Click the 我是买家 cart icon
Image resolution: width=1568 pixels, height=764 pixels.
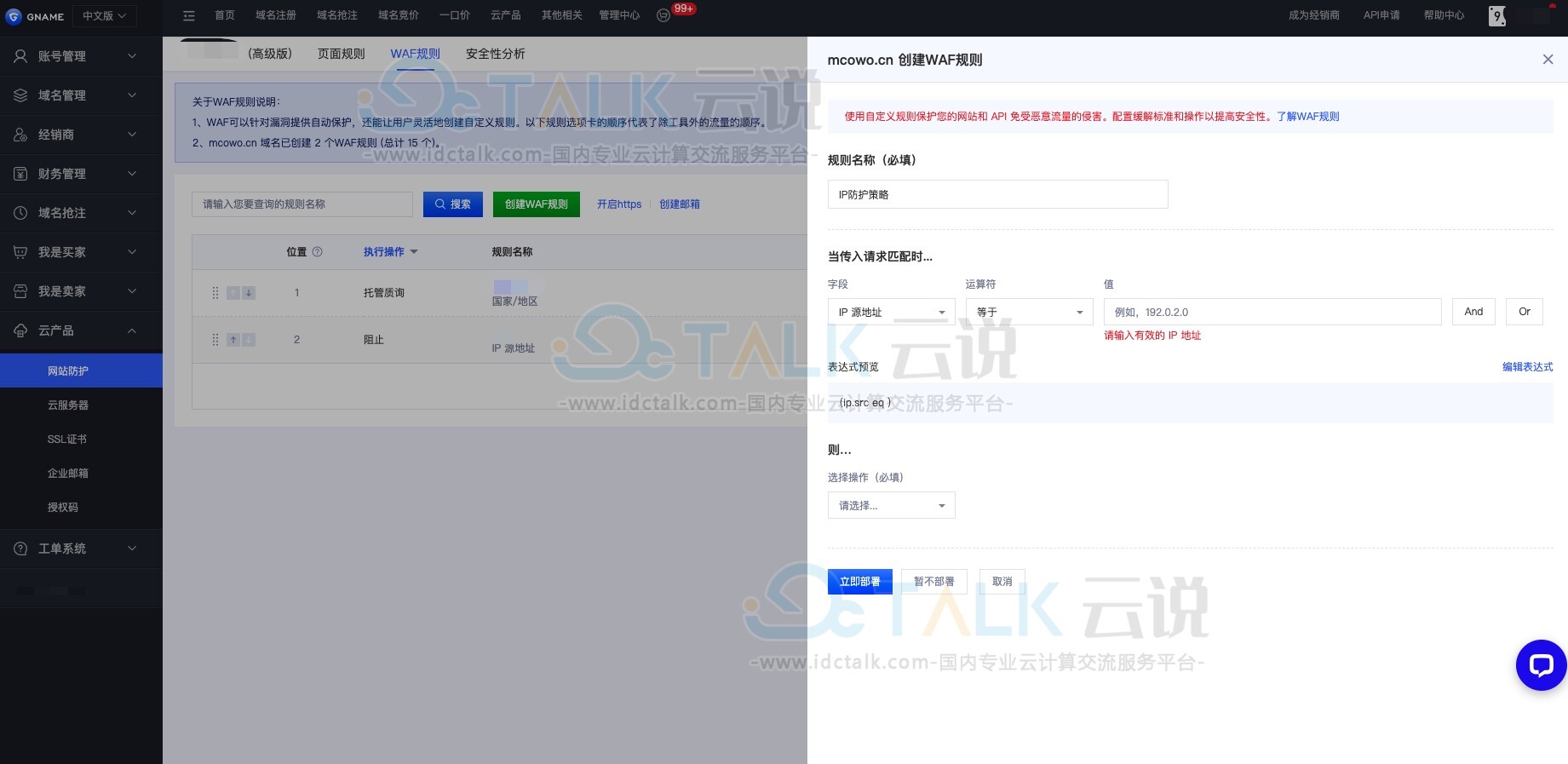[20, 252]
